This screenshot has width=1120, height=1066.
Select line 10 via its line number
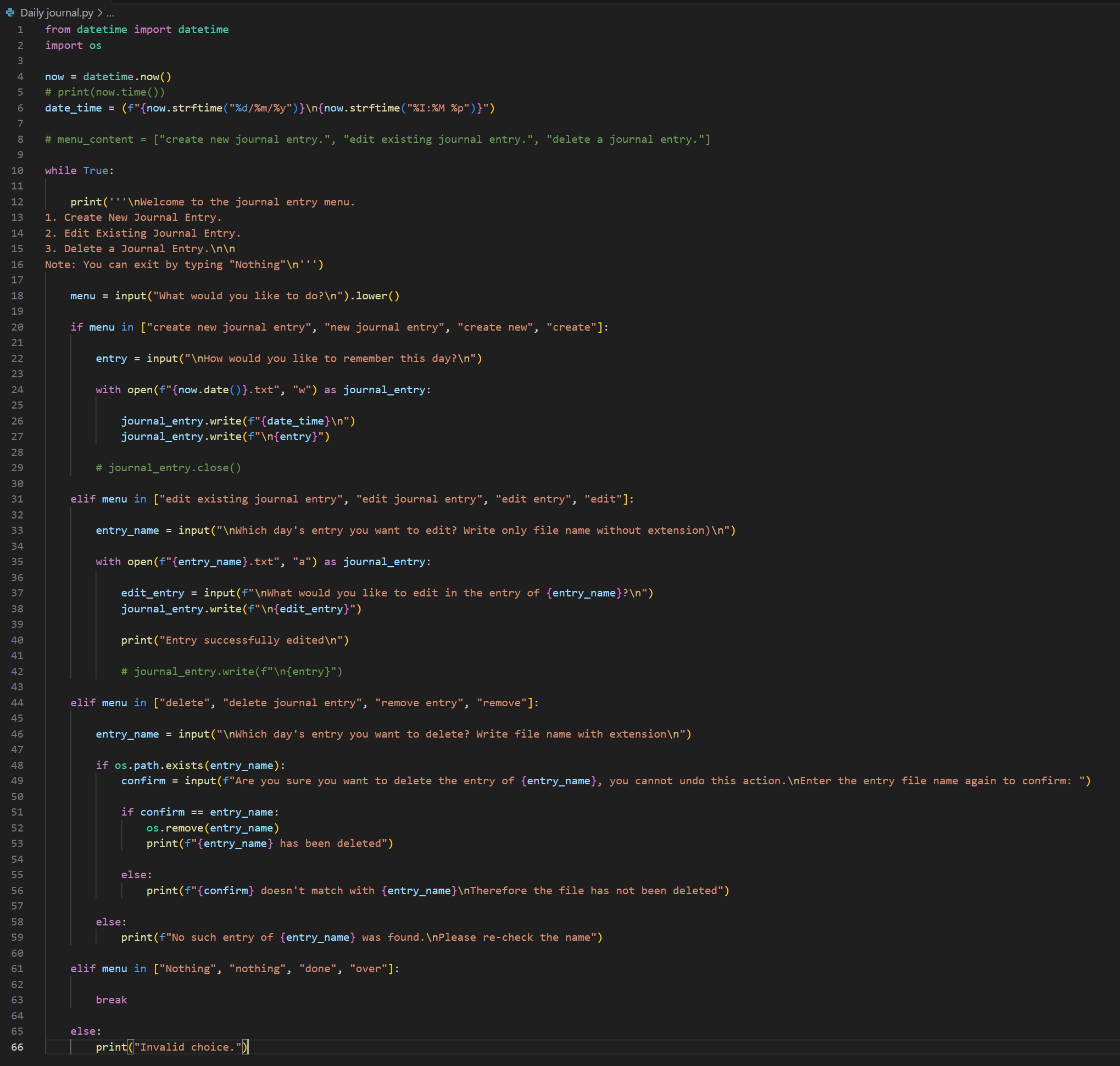(x=18, y=170)
